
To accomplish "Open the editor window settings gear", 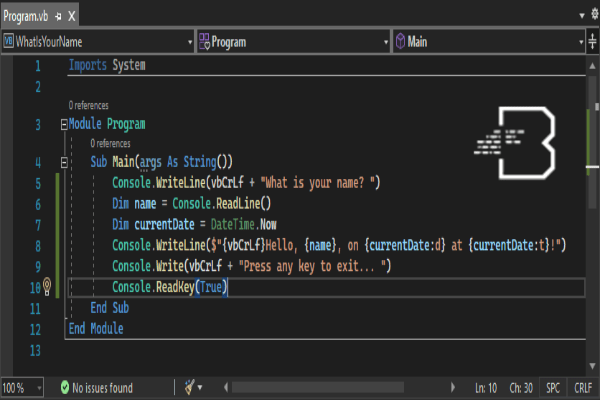I will pos(595,14).
